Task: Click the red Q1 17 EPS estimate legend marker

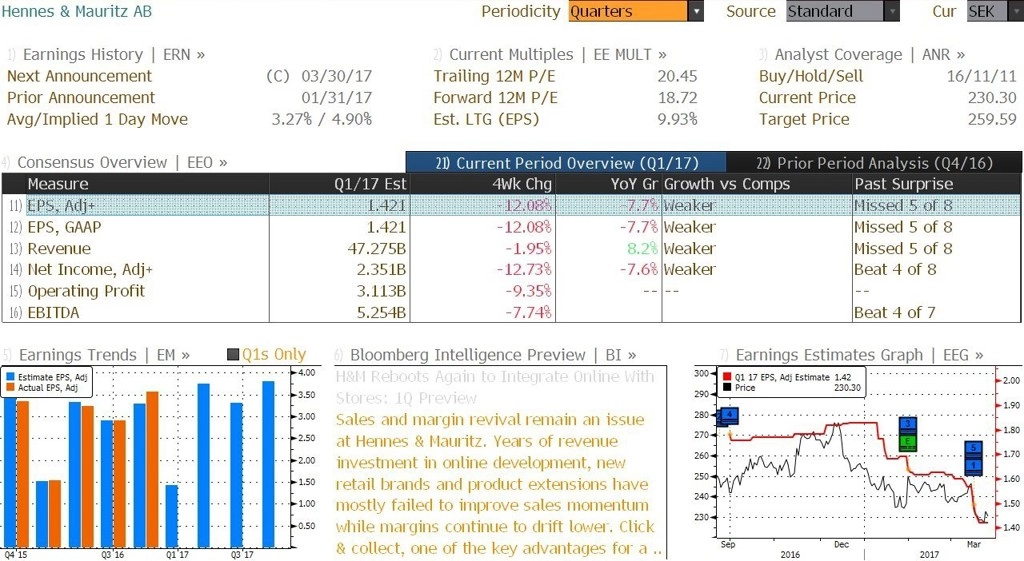Action: (728, 377)
